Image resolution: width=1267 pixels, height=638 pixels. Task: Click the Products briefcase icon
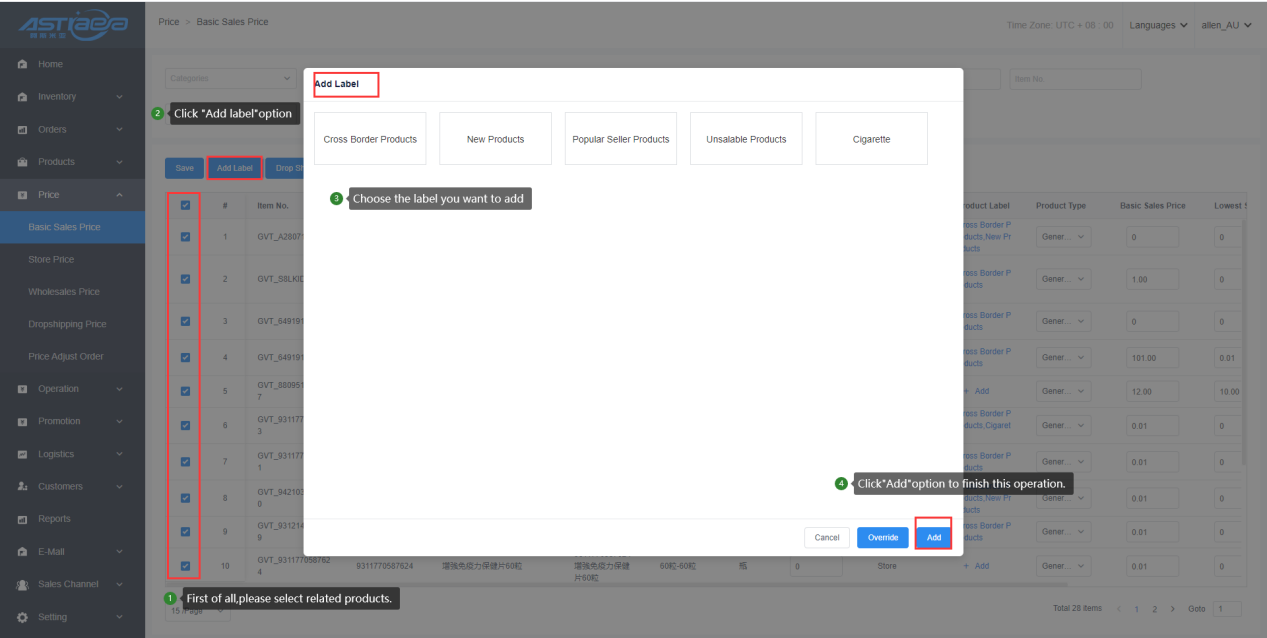pyautogui.click(x=22, y=162)
